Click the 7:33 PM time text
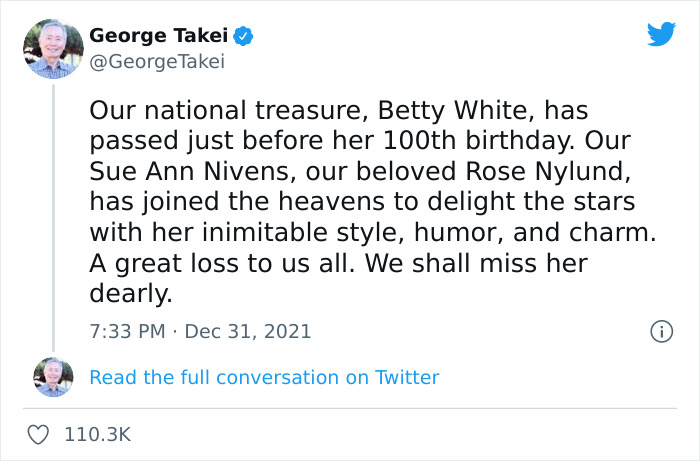The height and width of the screenshot is (461, 700). 126,331
